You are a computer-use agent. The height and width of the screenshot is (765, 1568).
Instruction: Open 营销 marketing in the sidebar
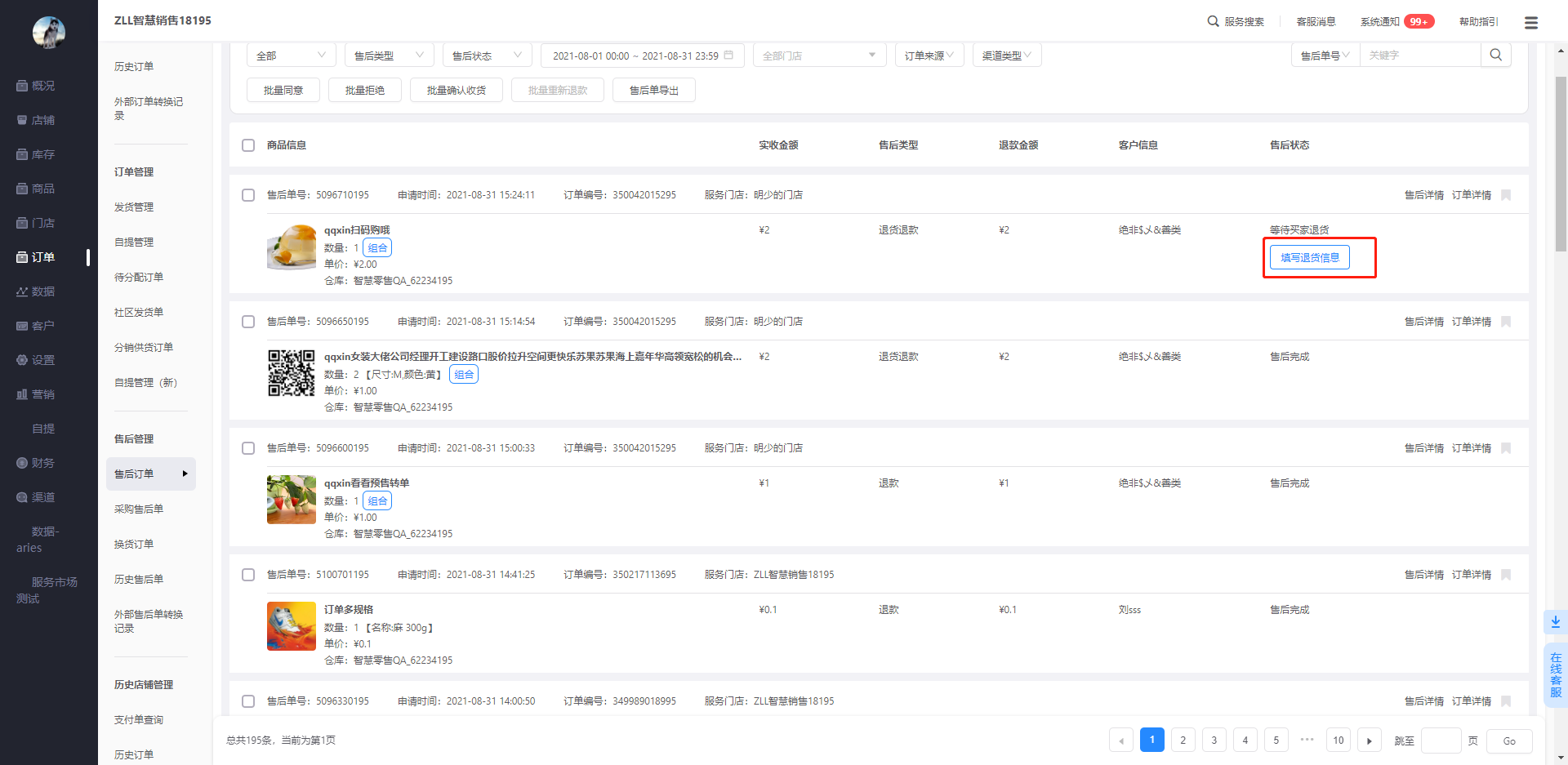click(x=36, y=394)
